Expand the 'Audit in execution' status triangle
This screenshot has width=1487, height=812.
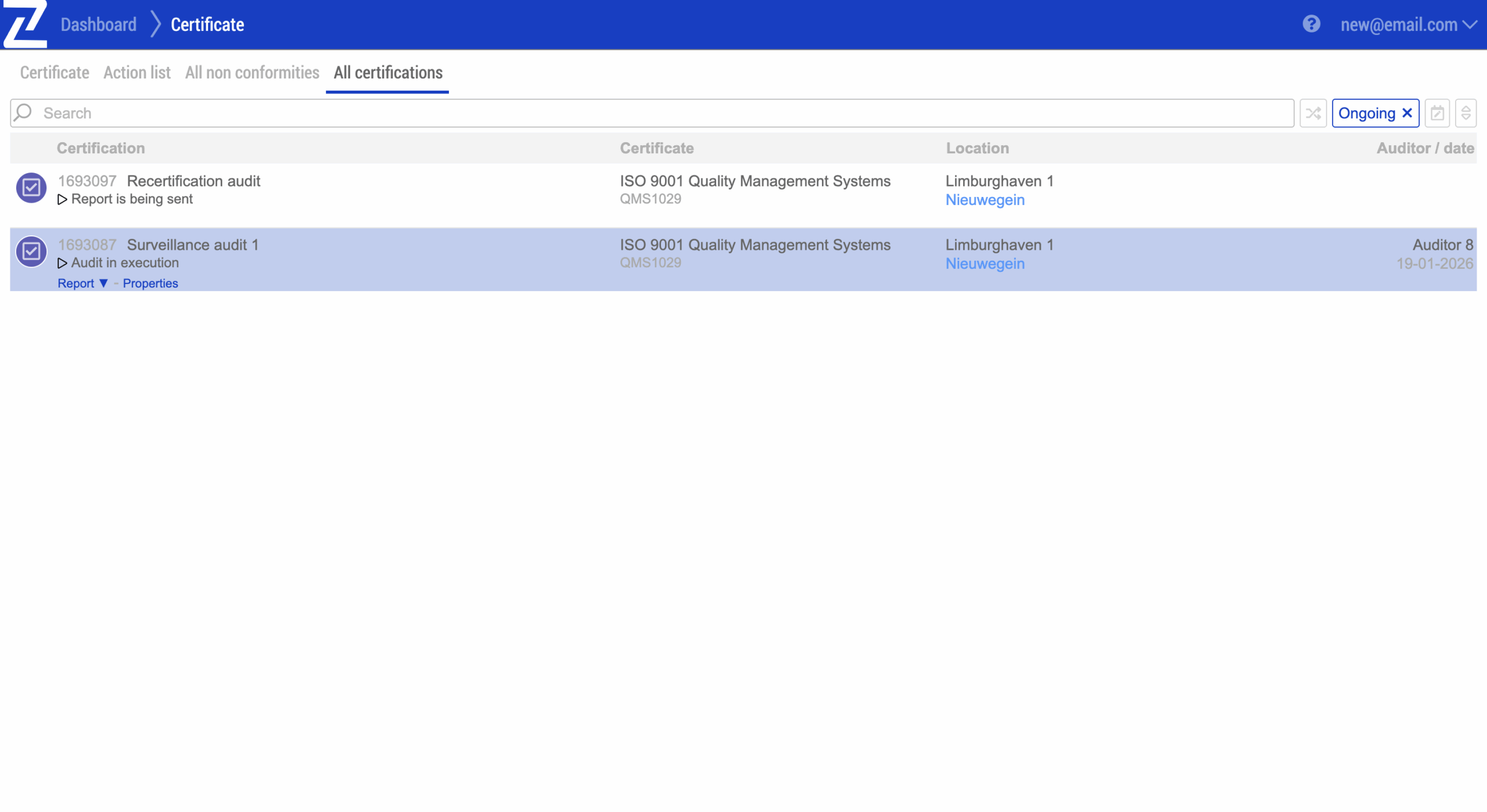(62, 264)
